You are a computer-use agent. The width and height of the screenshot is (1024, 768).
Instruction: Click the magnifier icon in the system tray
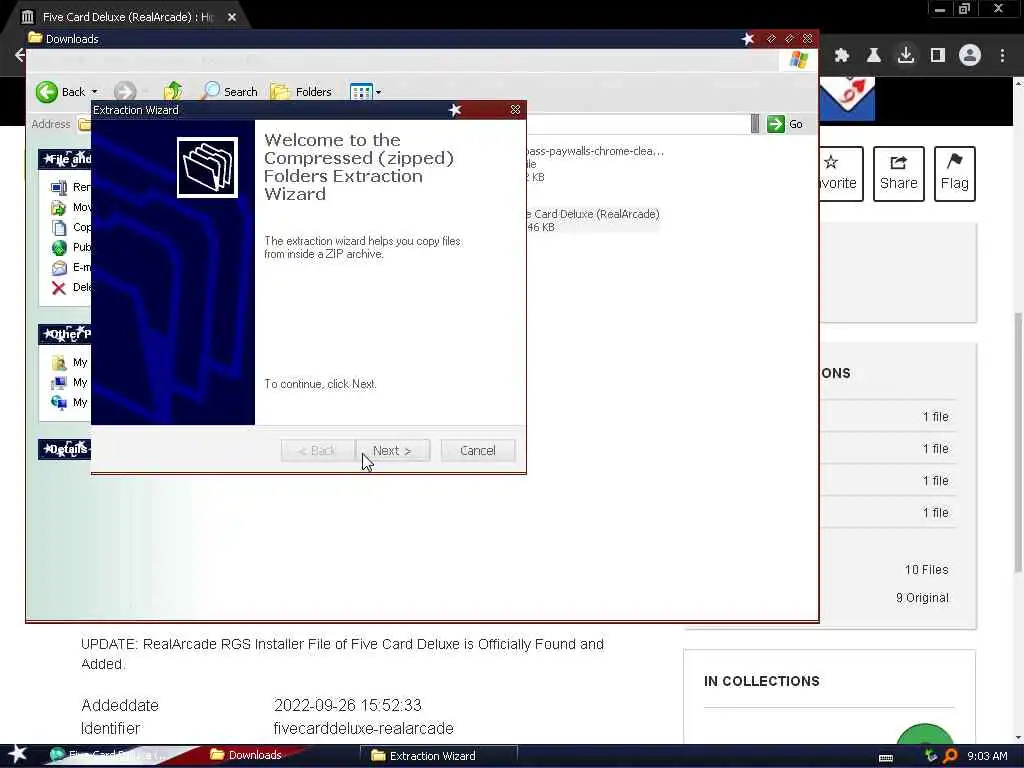(x=951, y=756)
